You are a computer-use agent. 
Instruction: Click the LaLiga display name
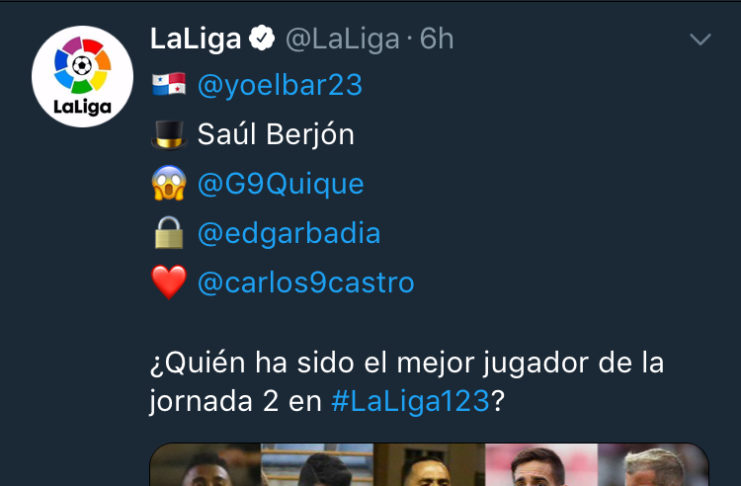[x=196, y=39]
